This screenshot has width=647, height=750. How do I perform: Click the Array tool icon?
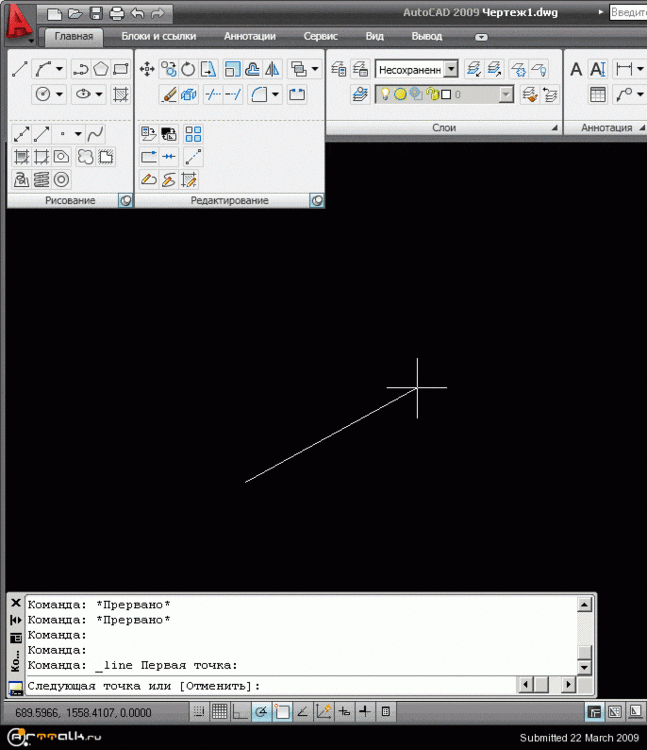coord(193,134)
